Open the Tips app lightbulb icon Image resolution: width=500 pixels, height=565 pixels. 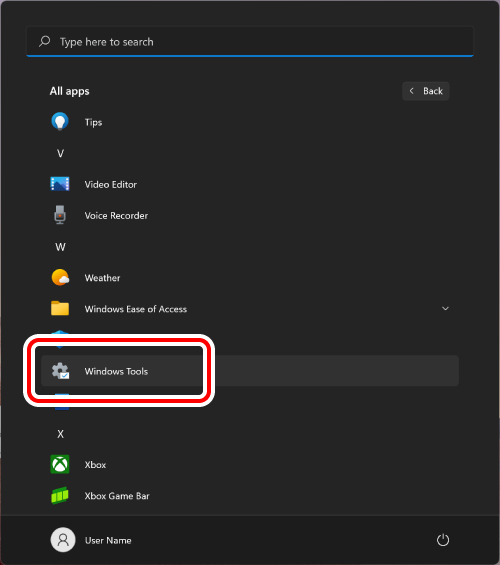pyautogui.click(x=60, y=122)
